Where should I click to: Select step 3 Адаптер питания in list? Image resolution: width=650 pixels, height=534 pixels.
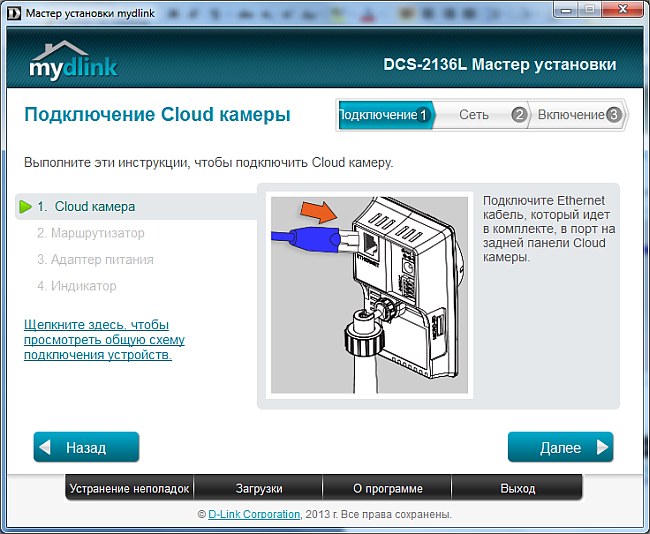click(95, 259)
